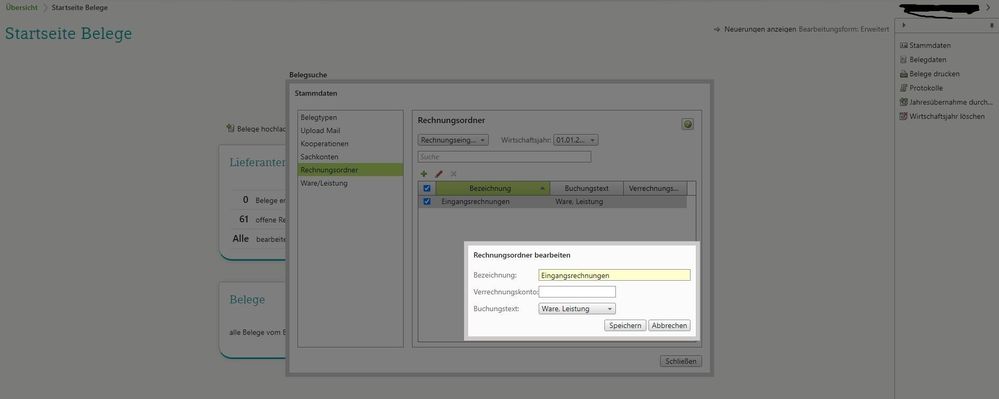Open the Buchungstext Ware, Leistung dropdown
This screenshot has height=399, width=999.
(x=577, y=308)
